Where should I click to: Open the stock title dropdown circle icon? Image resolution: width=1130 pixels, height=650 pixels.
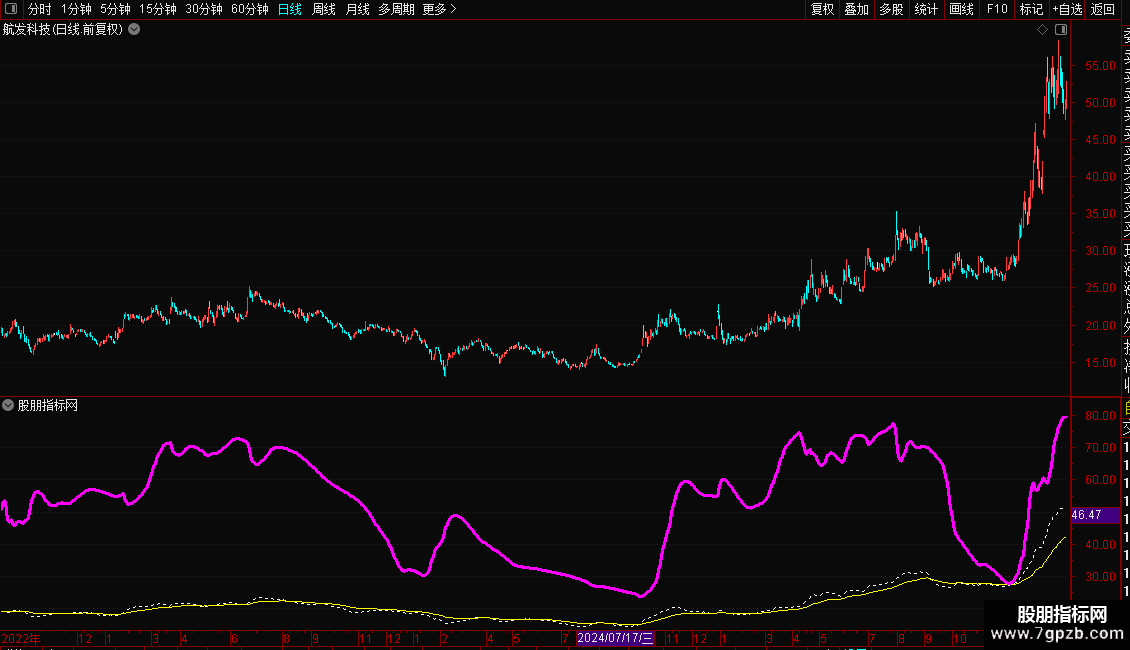pyautogui.click(x=134, y=30)
